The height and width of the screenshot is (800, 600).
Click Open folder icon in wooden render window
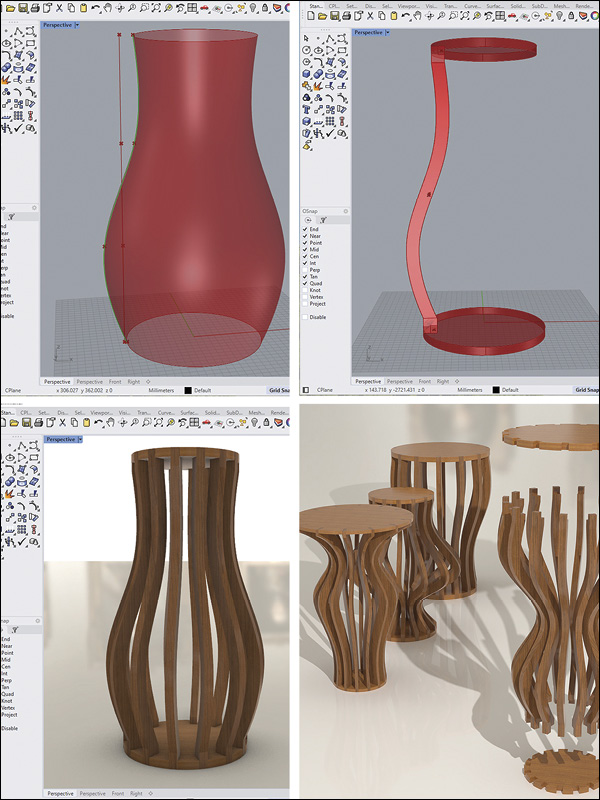click(14, 422)
